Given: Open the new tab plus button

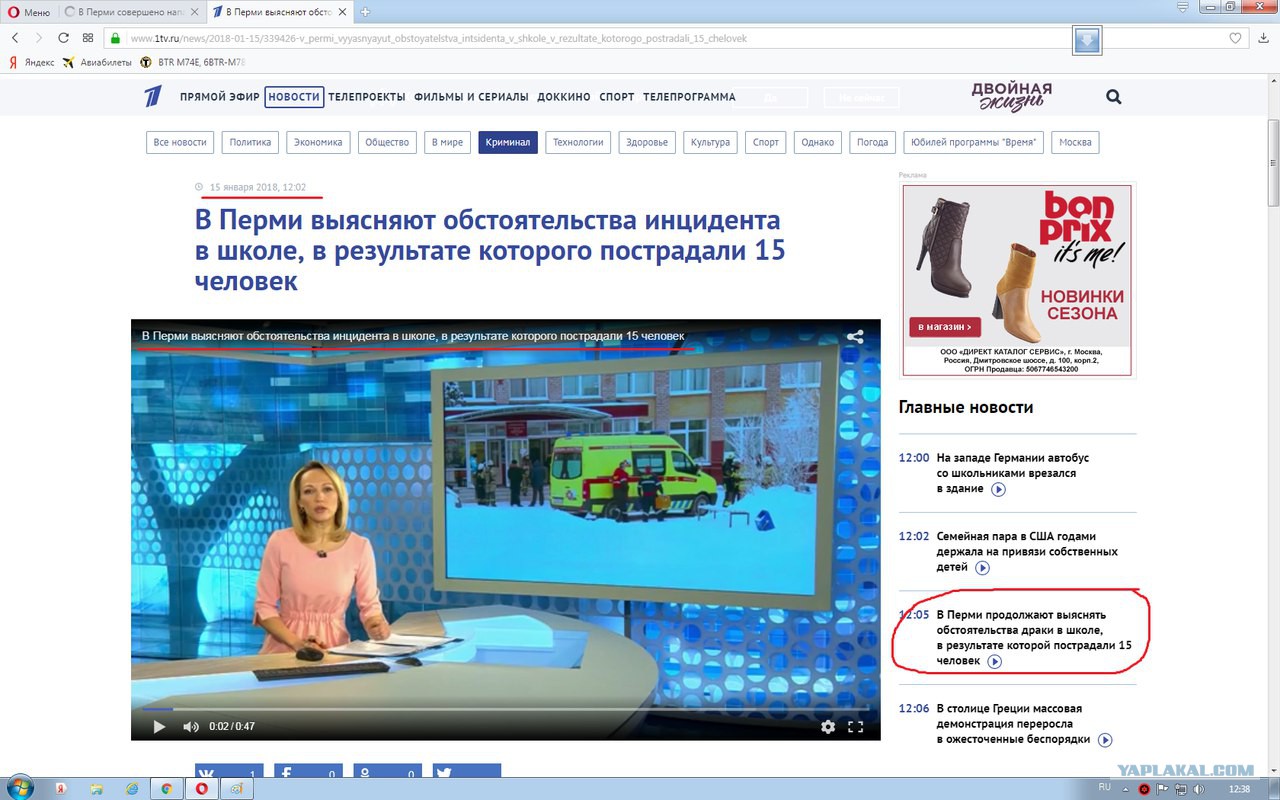Looking at the screenshot, I should coord(365,12).
